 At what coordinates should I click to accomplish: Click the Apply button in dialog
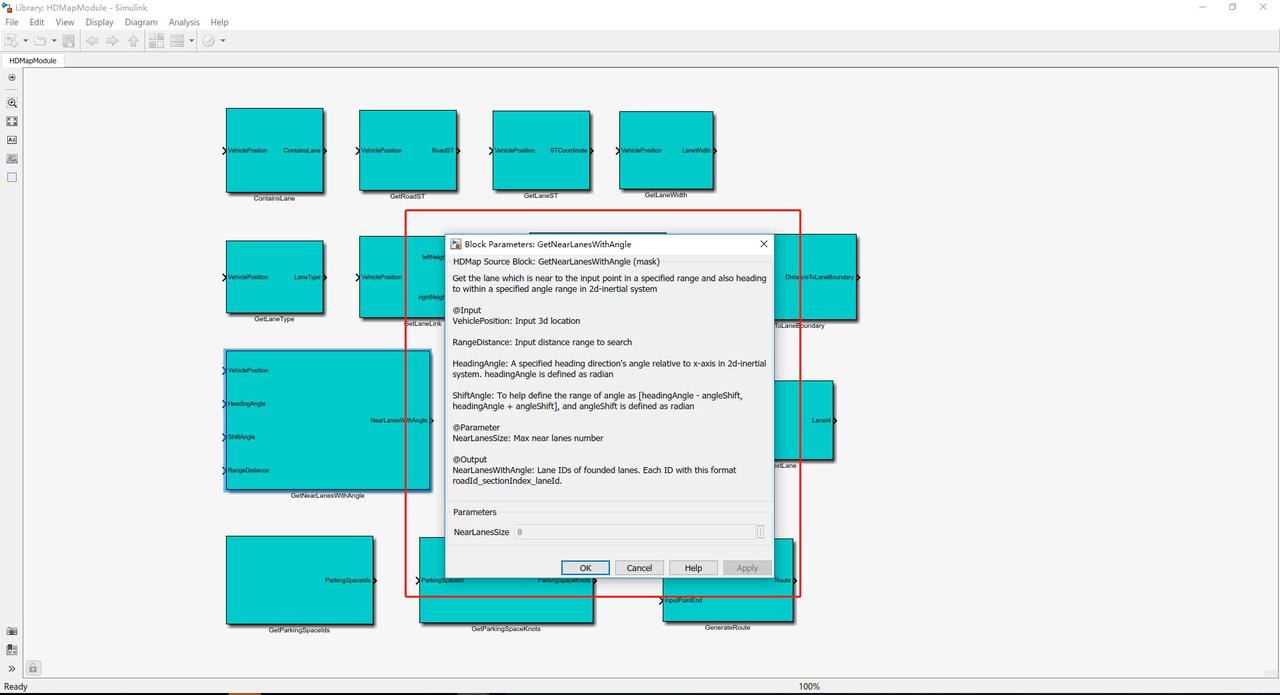point(747,567)
